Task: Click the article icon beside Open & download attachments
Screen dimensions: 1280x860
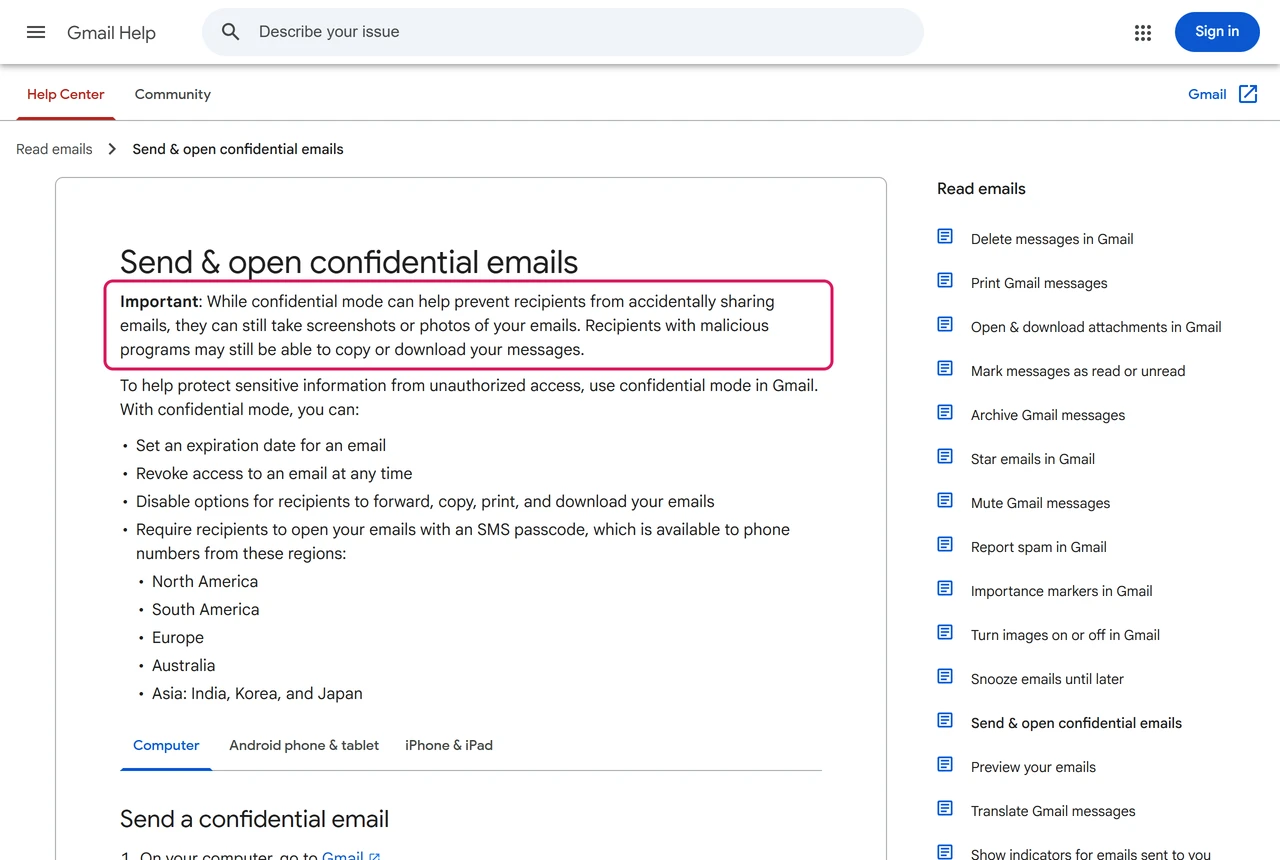Action: tap(945, 324)
